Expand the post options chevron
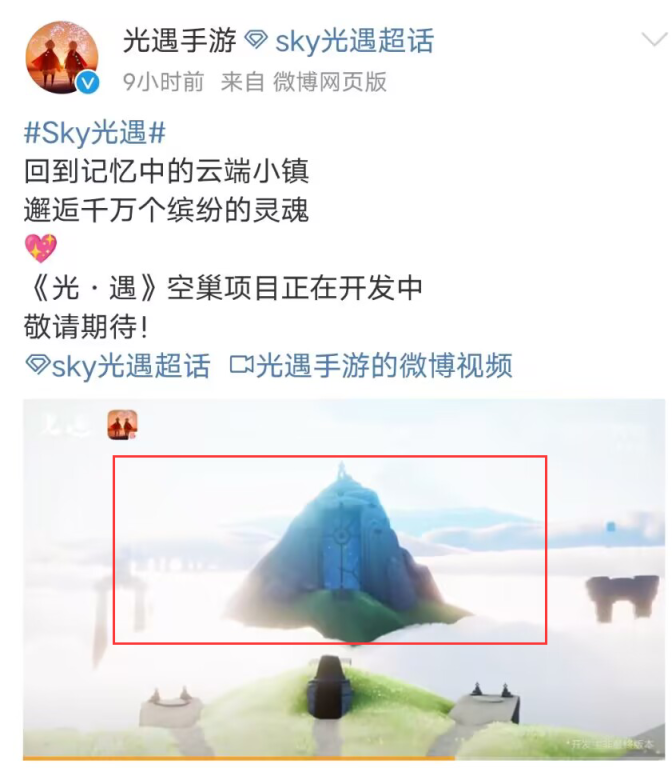Screen dimensions: 672x768 click(x=654, y=39)
